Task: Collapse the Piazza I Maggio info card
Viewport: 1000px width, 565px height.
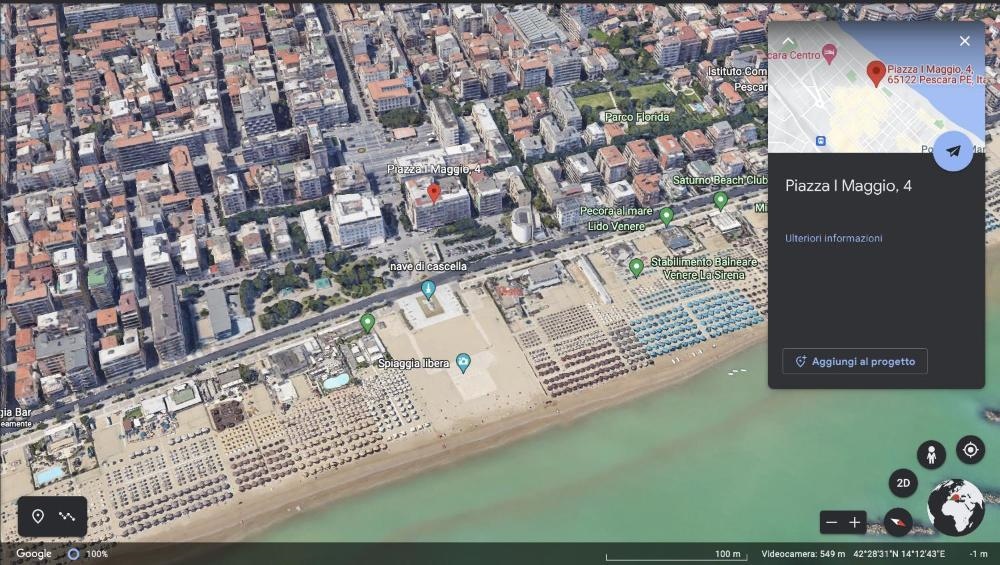Action: (x=788, y=41)
